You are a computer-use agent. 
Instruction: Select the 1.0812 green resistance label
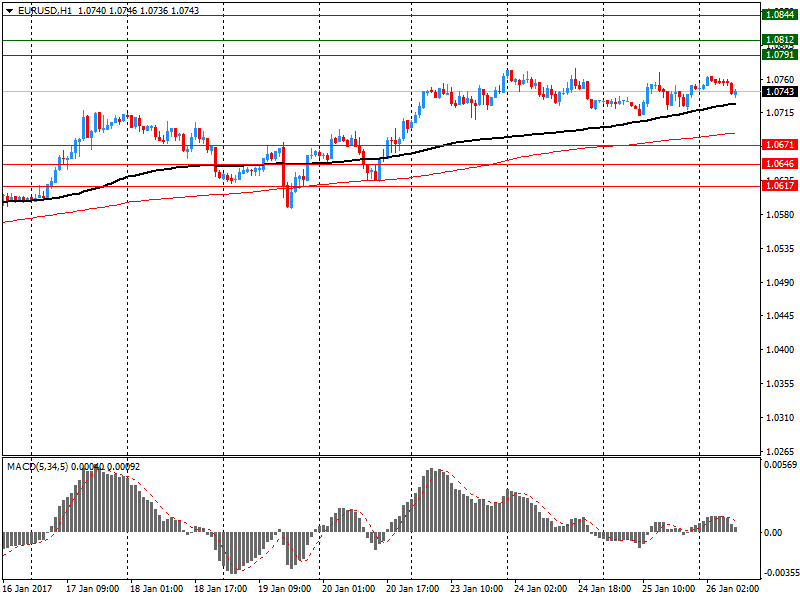779,39
